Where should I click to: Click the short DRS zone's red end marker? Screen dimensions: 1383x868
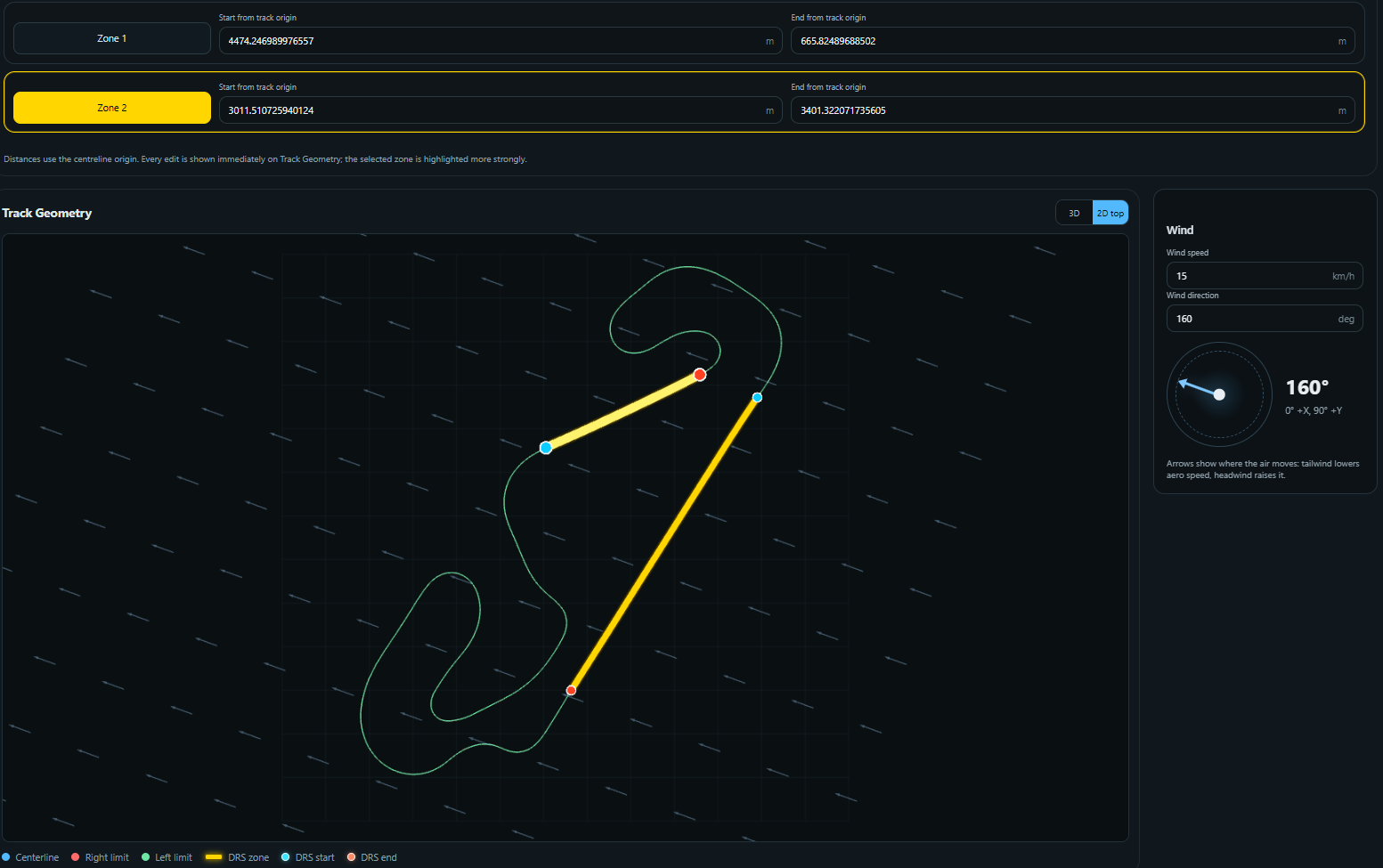pyautogui.click(x=700, y=375)
